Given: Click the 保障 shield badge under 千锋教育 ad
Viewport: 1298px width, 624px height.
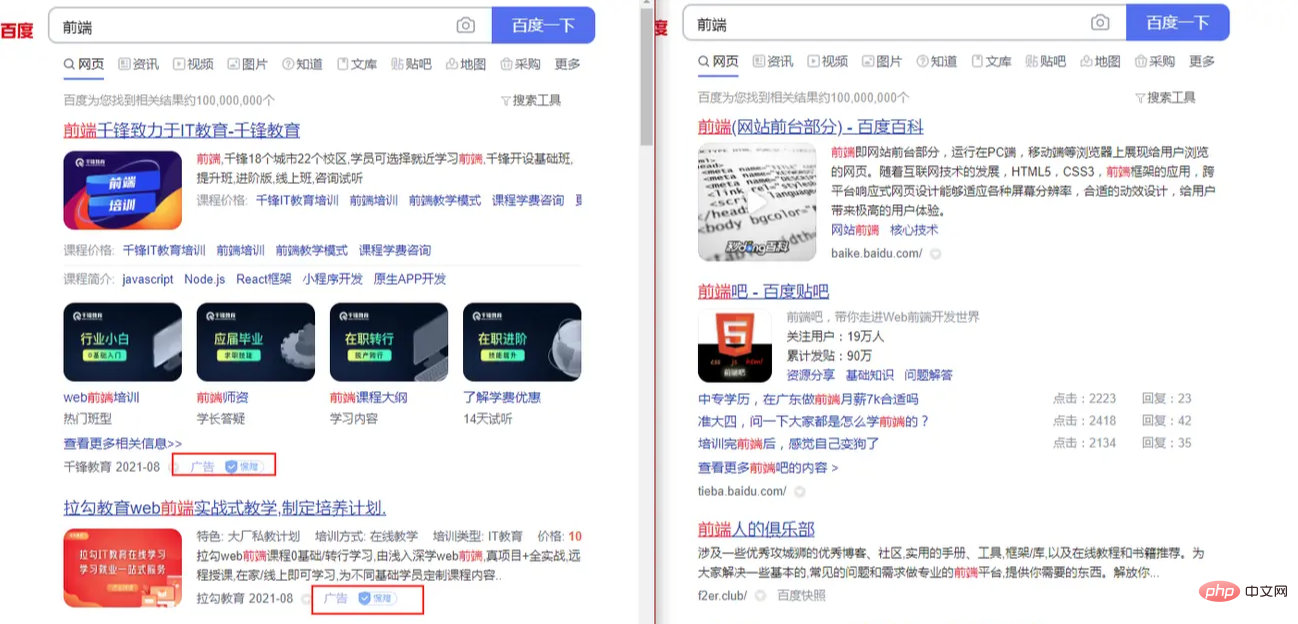Looking at the screenshot, I should [x=241, y=466].
